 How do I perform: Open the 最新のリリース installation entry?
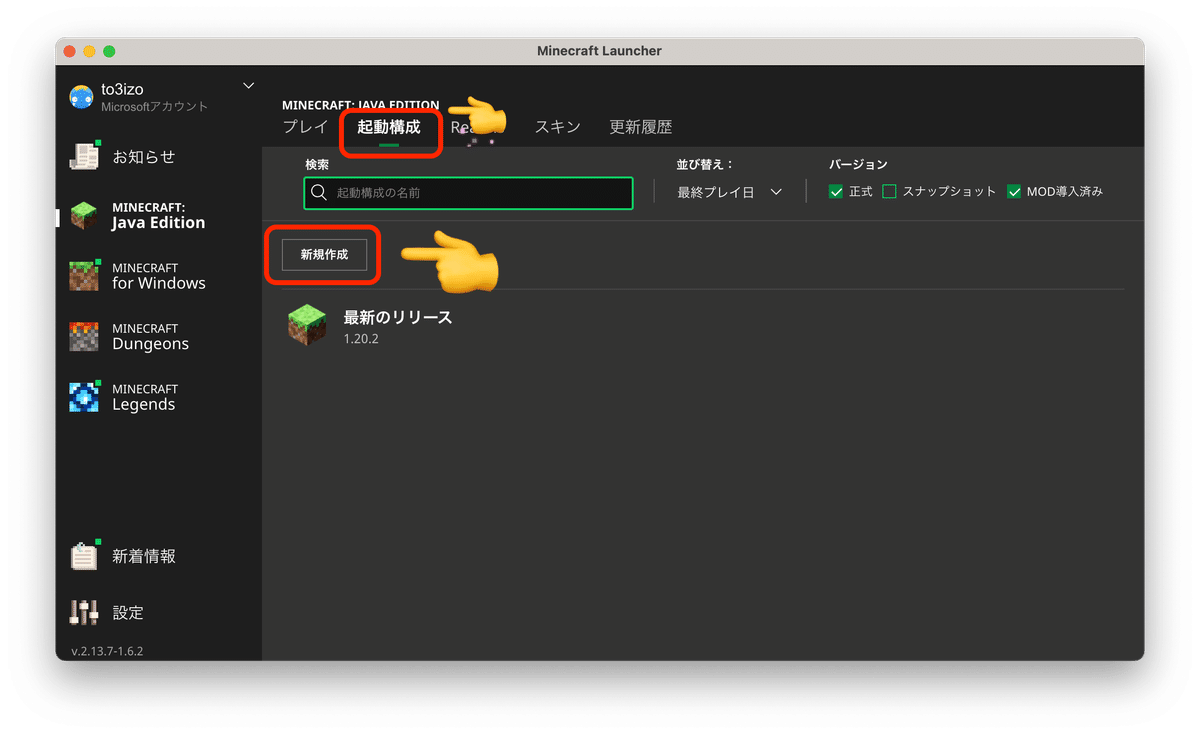tap(703, 326)
